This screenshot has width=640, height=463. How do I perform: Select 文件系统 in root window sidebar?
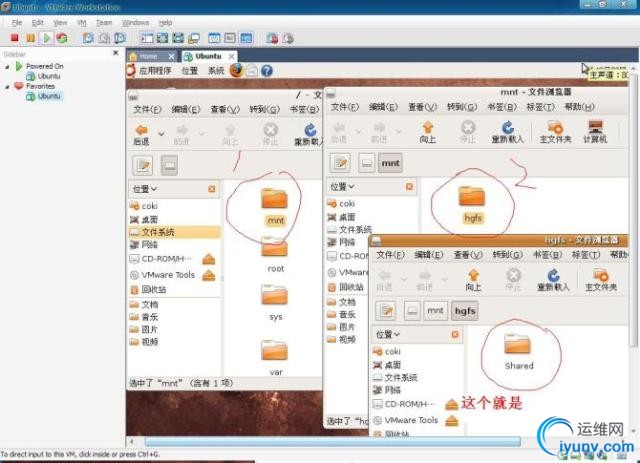coord(174,232)
